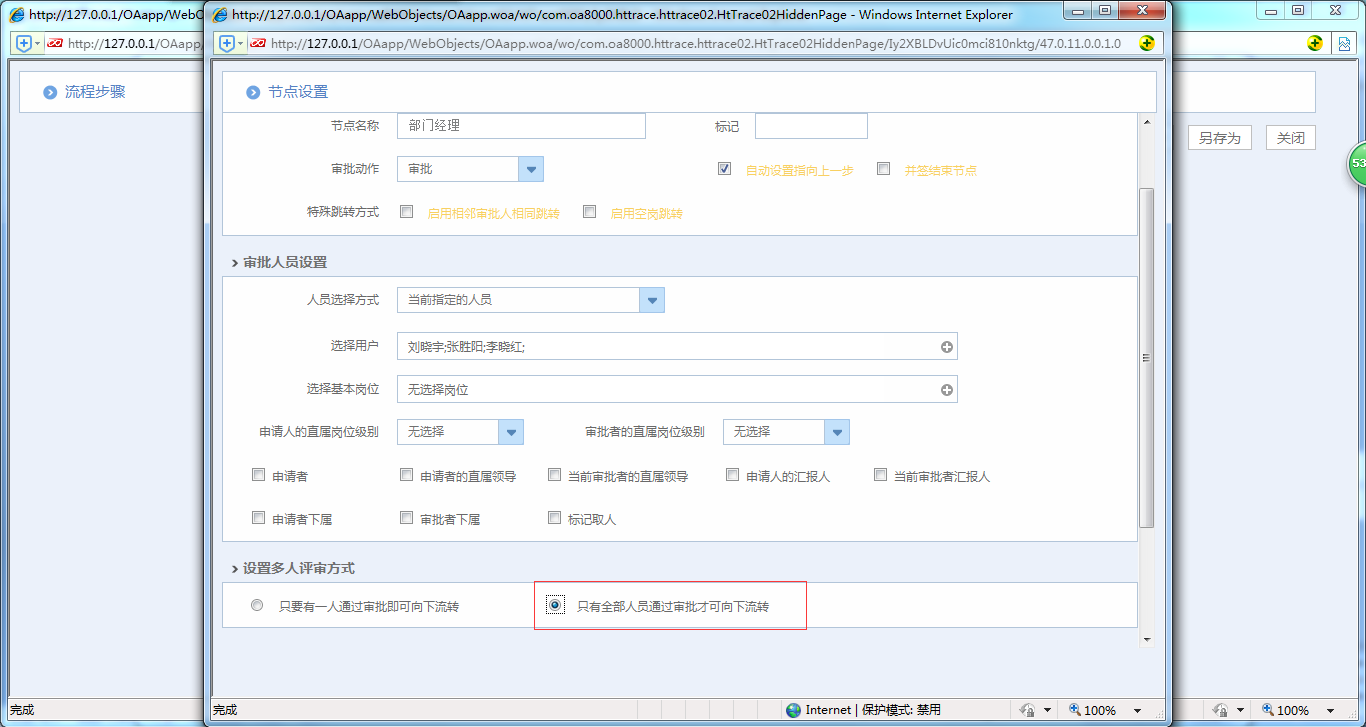Click zoom magnifier icon in background window status bar

click(1268, 710)
